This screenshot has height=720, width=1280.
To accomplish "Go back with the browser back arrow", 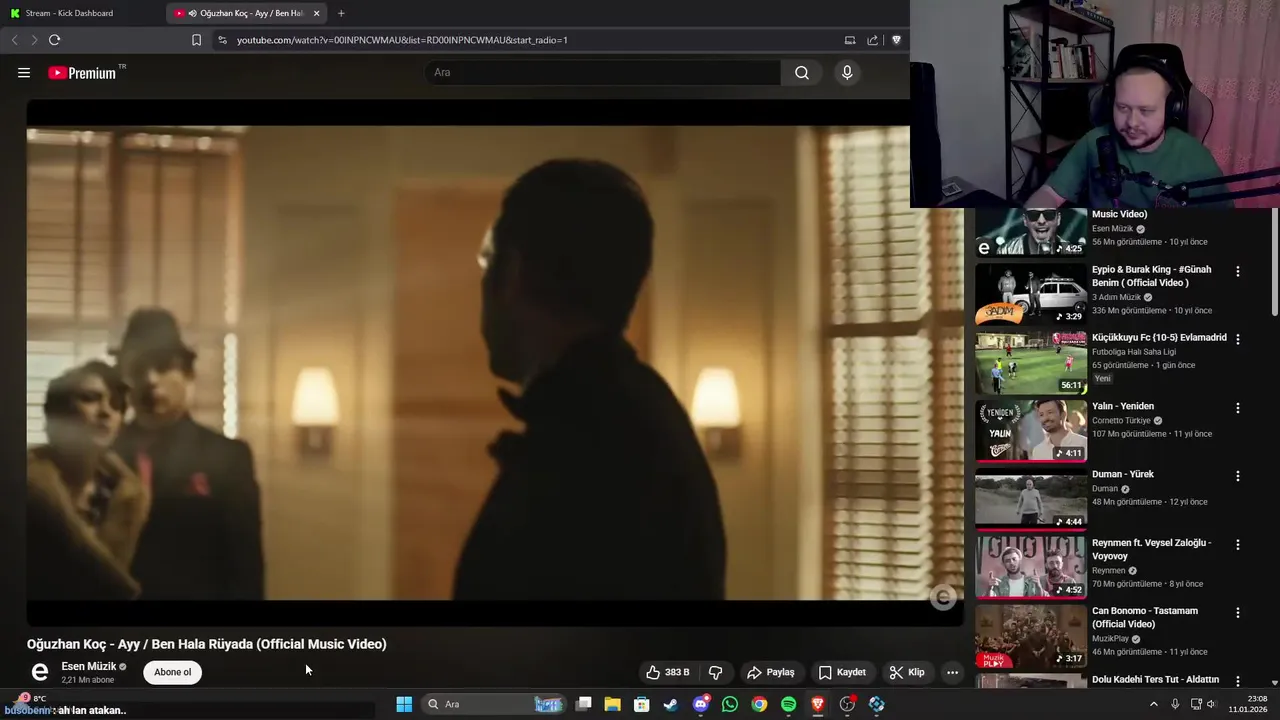I will pos(14,40).
